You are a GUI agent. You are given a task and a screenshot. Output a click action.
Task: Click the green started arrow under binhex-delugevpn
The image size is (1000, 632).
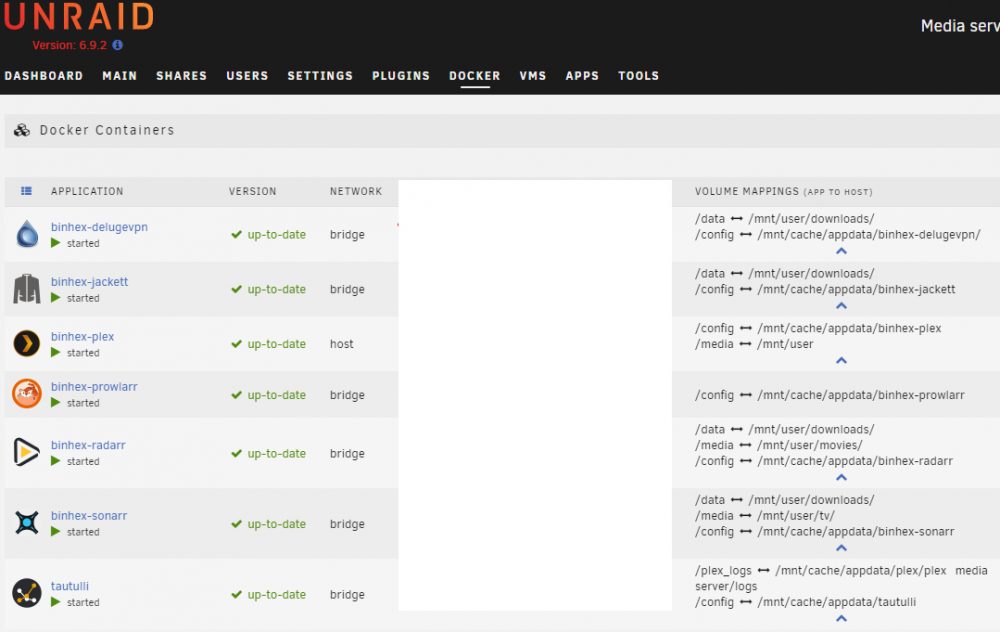pyautogui.click(x=55, y=243)
